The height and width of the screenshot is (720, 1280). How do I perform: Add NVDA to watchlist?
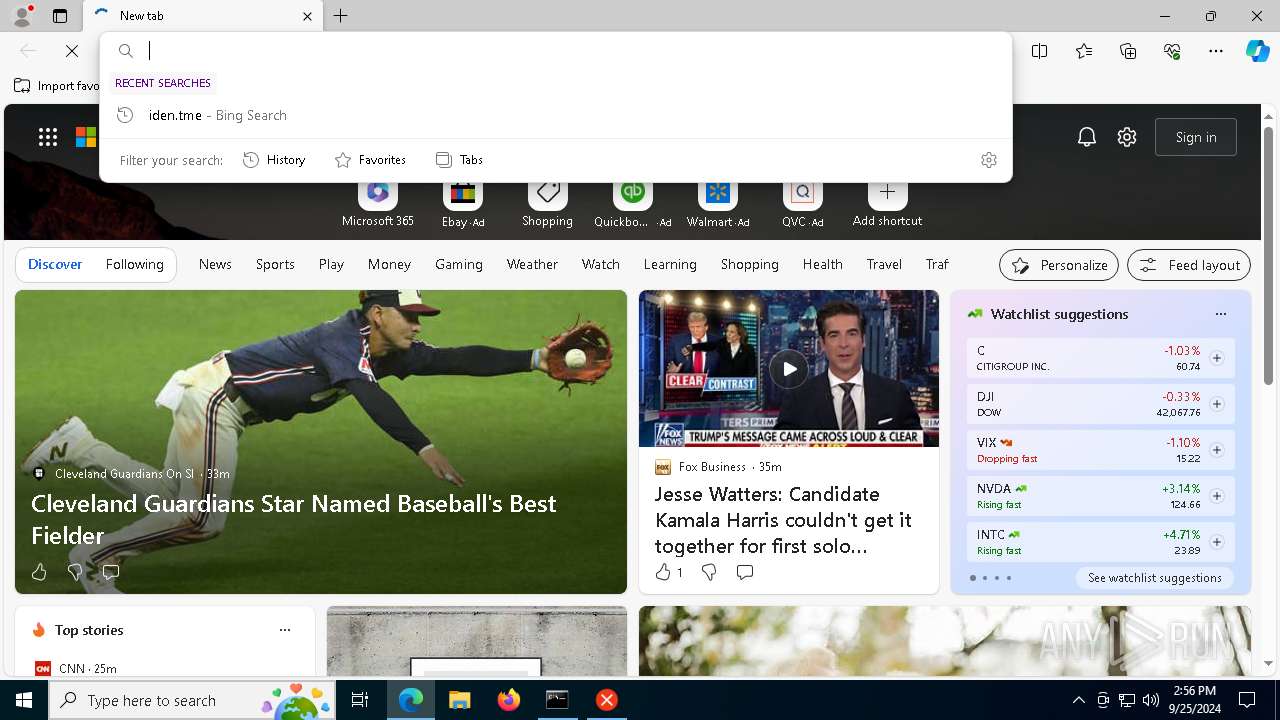point(1216,496)
